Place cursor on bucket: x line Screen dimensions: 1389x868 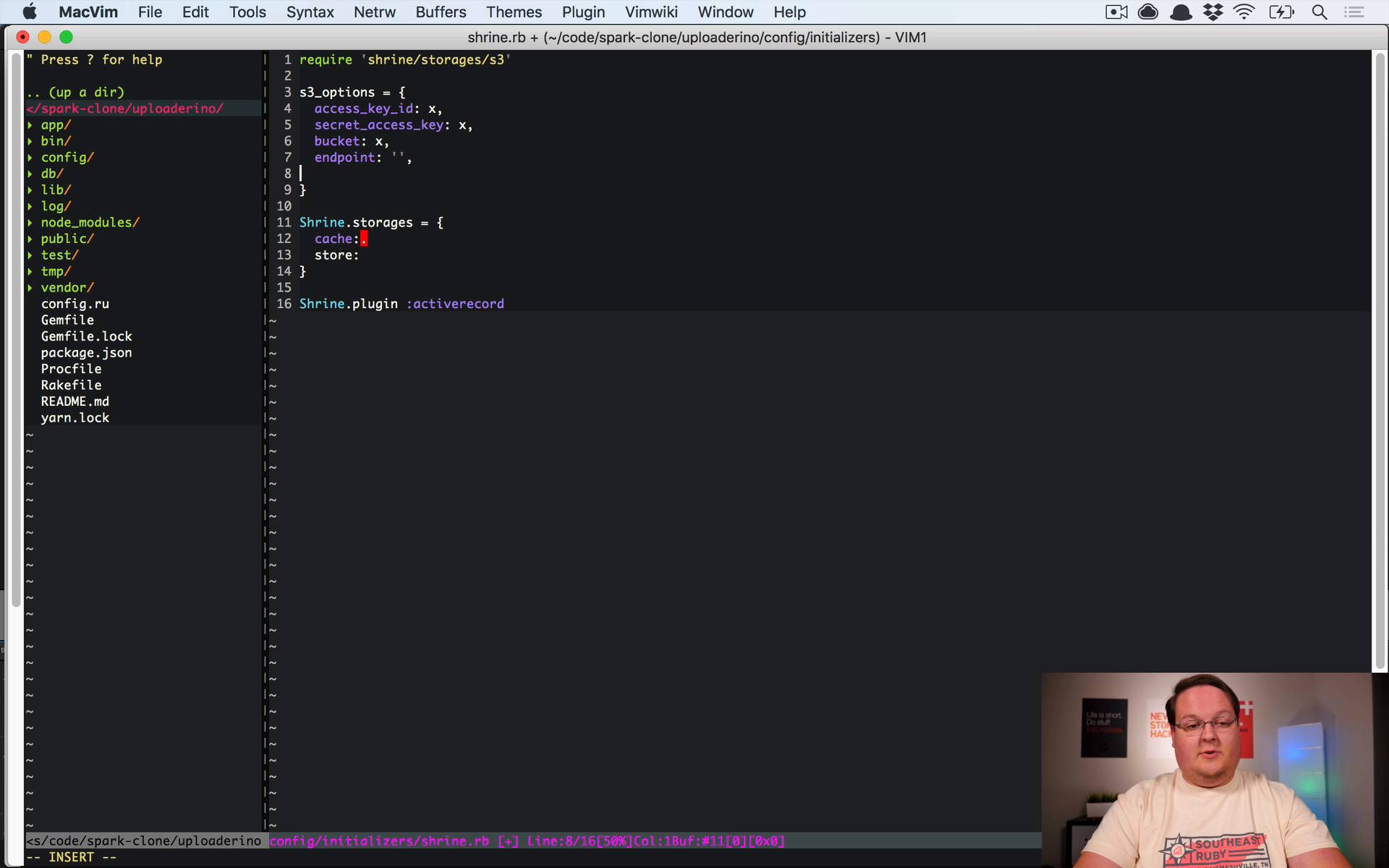click(352, 141)
